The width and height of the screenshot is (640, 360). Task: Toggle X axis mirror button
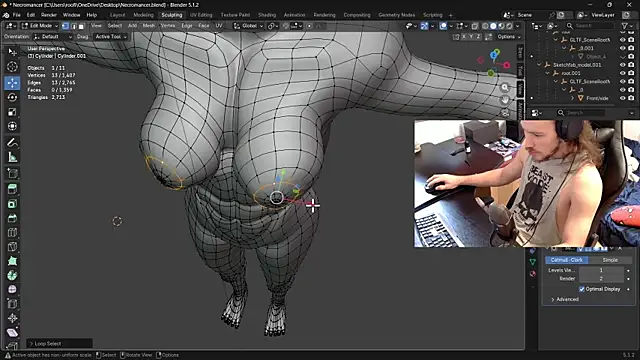click(x=464, y=37)
